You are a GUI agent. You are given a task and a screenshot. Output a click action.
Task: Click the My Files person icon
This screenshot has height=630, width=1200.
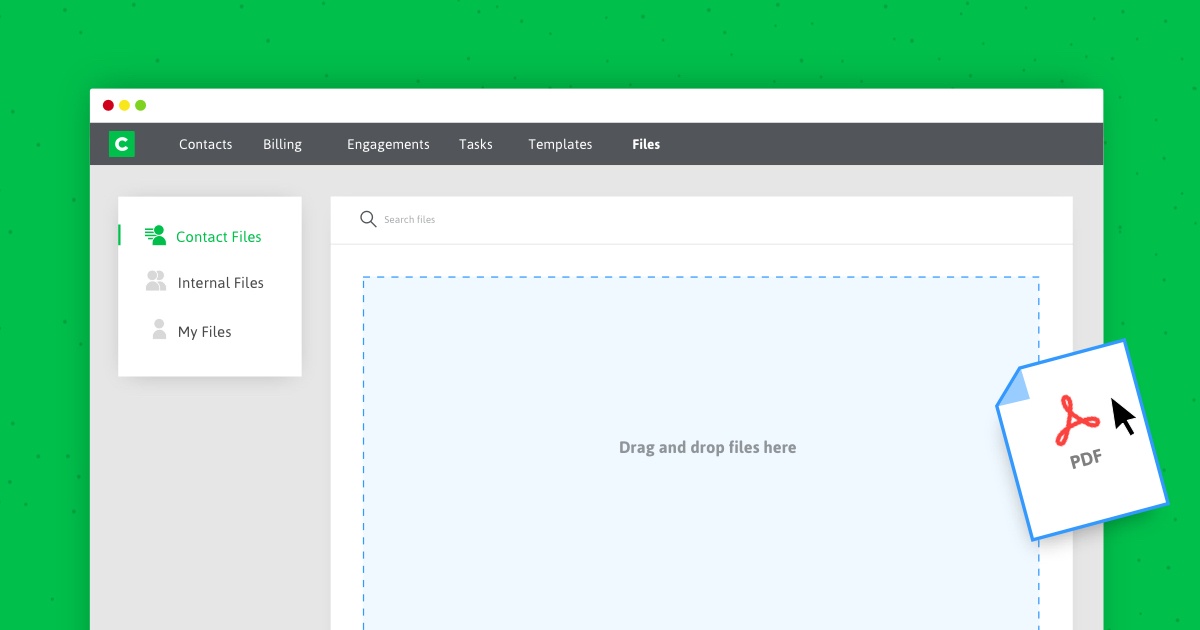click(x=159, y=330)
